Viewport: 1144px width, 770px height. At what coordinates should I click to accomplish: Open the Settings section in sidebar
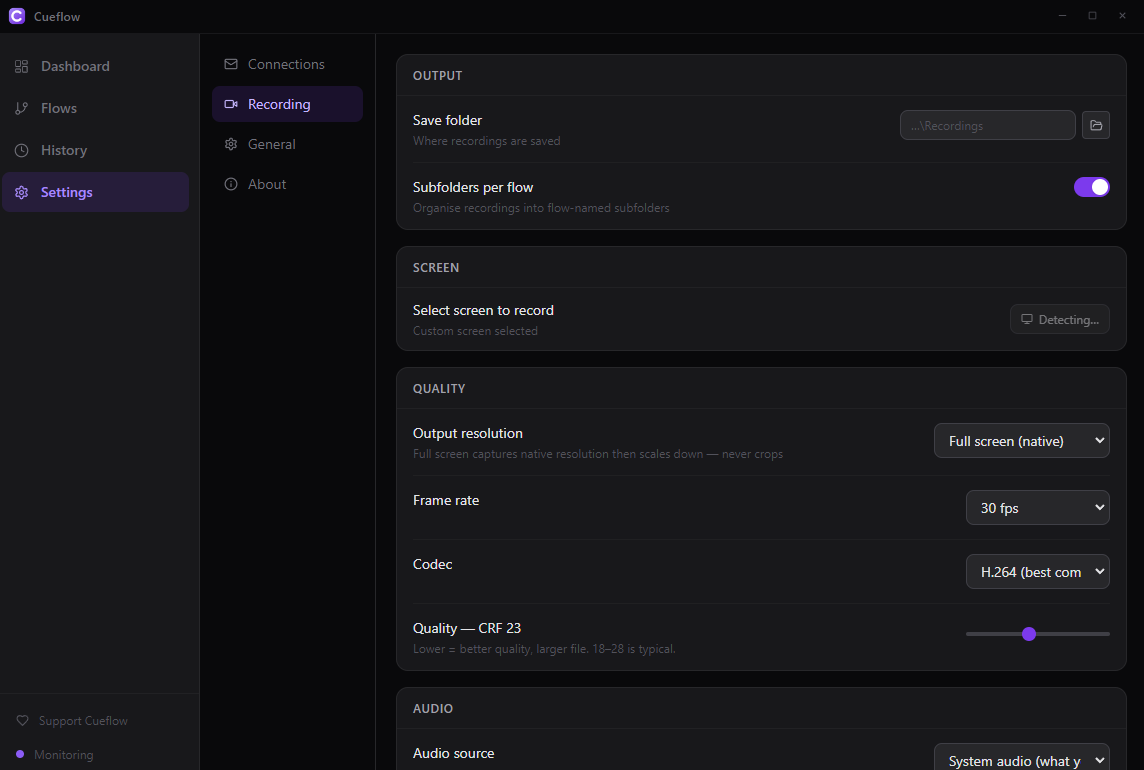tap(96, 192)
